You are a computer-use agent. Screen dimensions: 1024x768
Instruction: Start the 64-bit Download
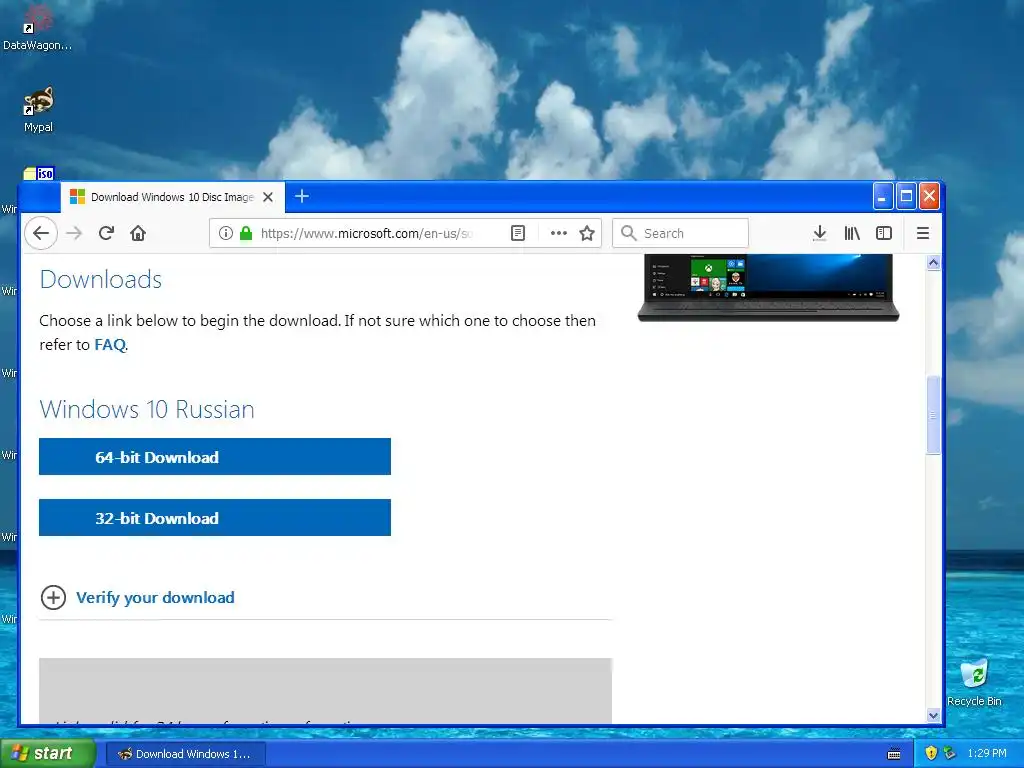(215, 456)
